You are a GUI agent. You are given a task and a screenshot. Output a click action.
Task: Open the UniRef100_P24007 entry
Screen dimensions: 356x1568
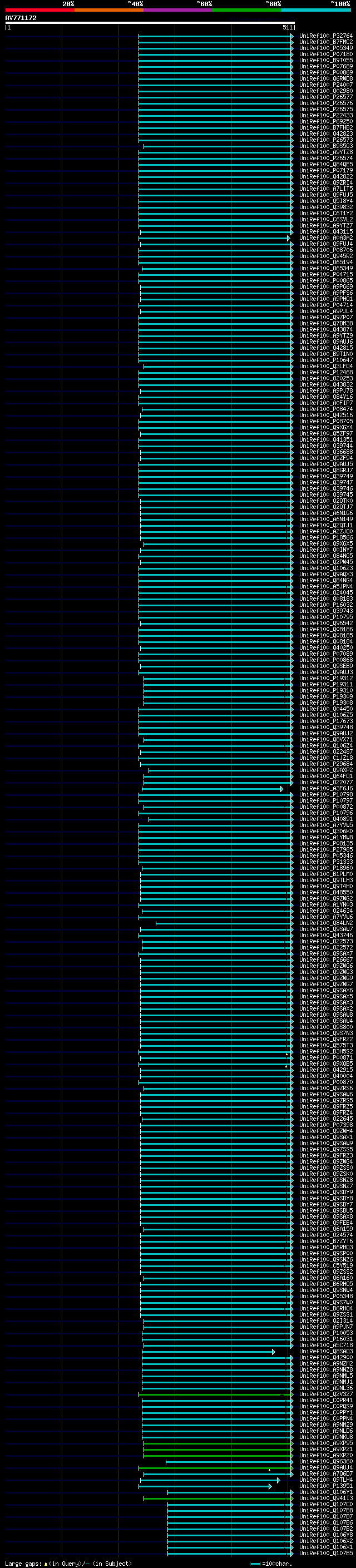(x=326, y=85)
